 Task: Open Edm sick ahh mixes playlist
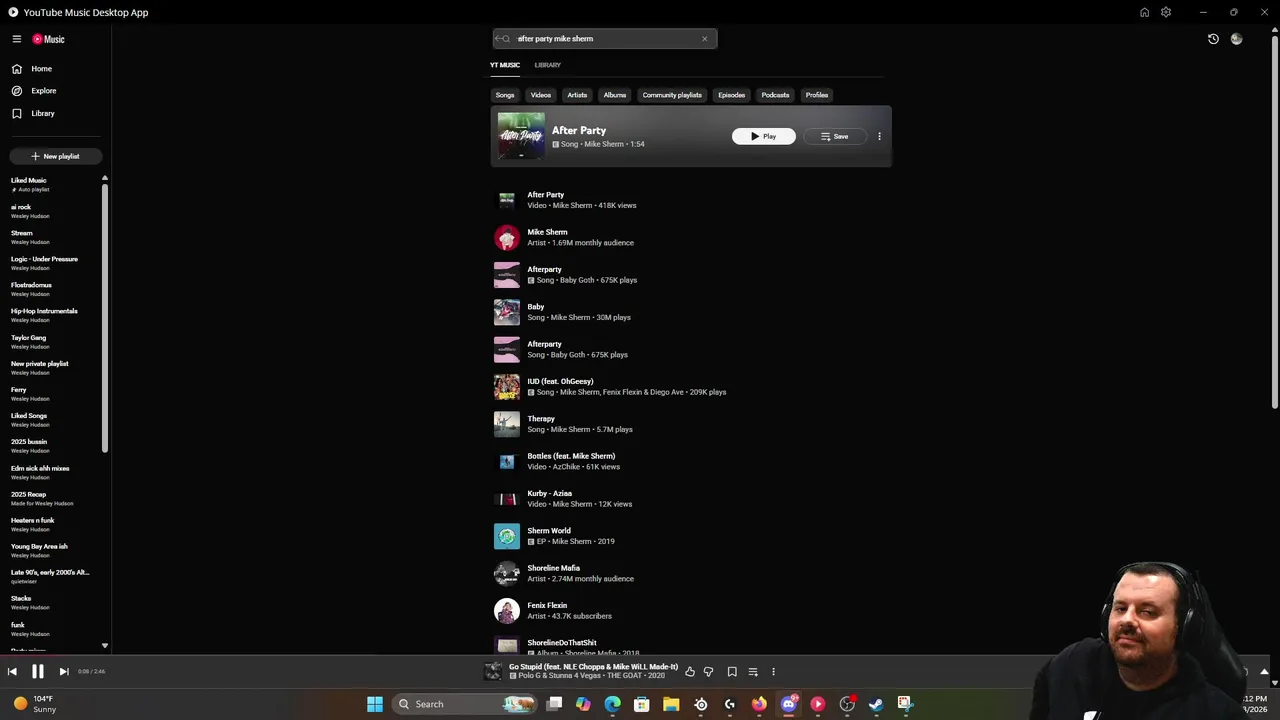pyautogui.click(x=52, y=472)
